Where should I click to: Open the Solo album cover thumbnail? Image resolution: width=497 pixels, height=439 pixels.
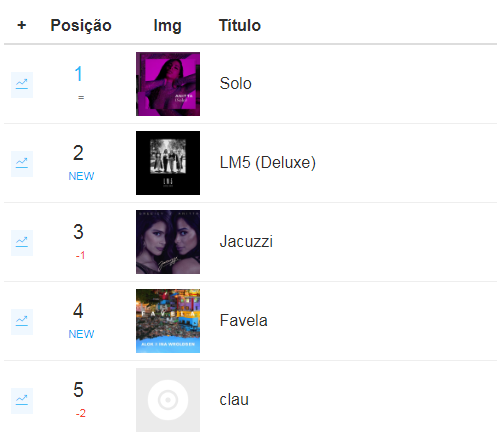[x=168, y=84]
